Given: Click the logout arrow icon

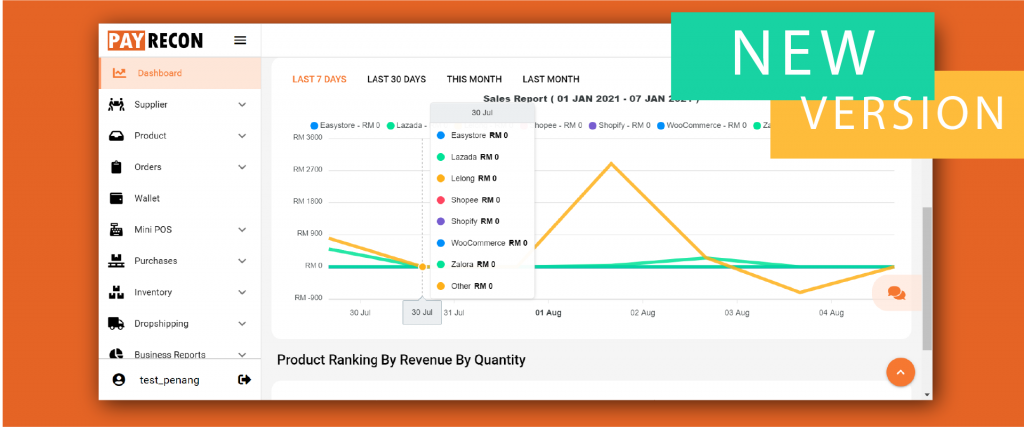Looking at the screenshot, I should tap(244, 380).
